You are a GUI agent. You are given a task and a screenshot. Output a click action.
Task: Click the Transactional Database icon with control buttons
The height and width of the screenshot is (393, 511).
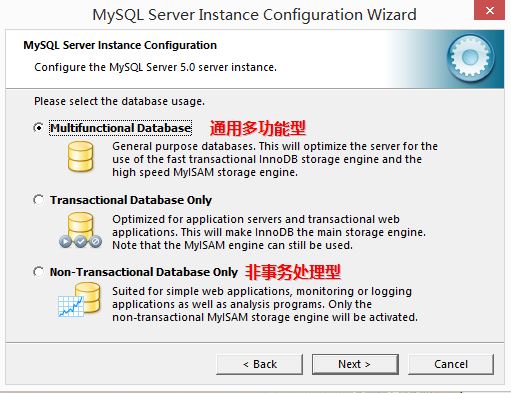pos(80,230)
